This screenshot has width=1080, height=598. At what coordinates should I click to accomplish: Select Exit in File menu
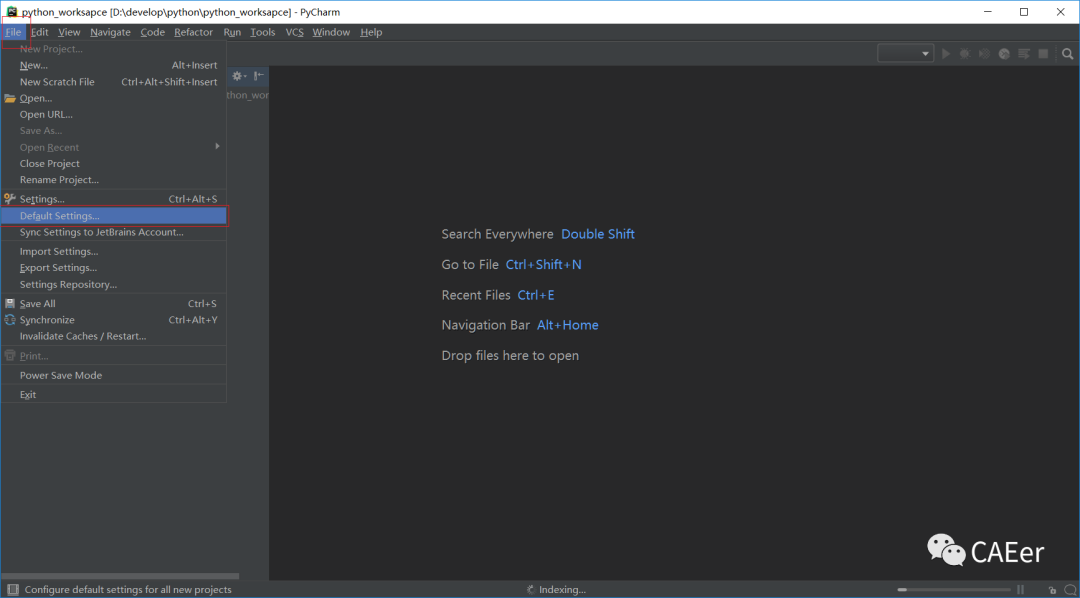[114, 395]
